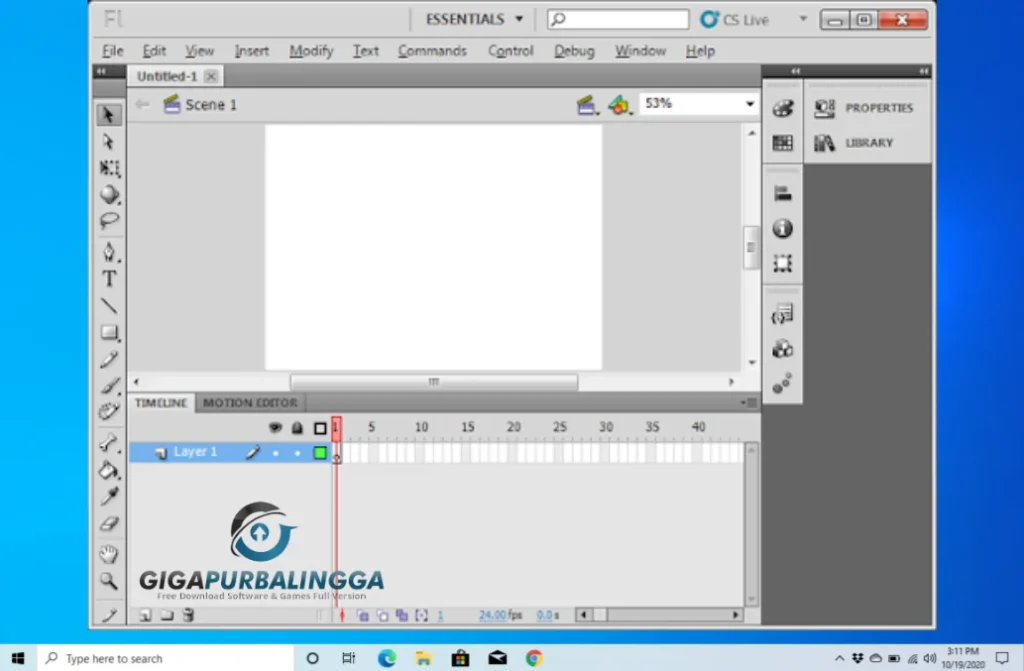This screenshot has width=1024, height=671.
Task: Edit the frame rate value of 24.00 fps
Action: 491,615
